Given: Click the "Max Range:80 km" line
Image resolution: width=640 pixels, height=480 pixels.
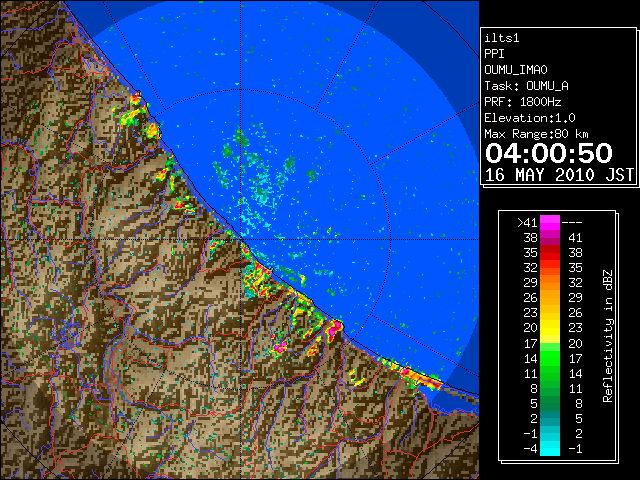Looking at the screenshot, I should pos(536,134).
